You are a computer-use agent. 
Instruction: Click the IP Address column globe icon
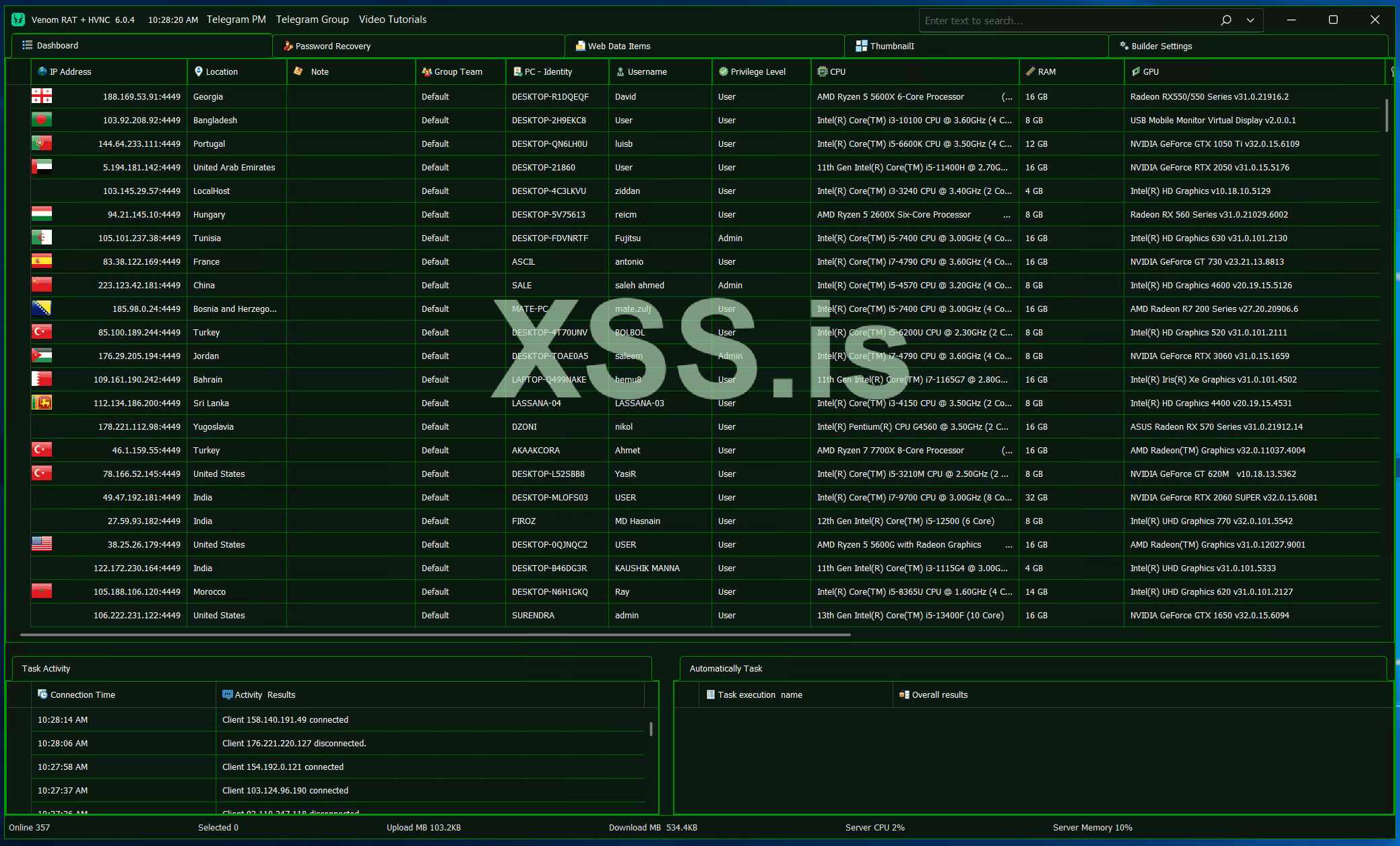[x=42, y=71]
